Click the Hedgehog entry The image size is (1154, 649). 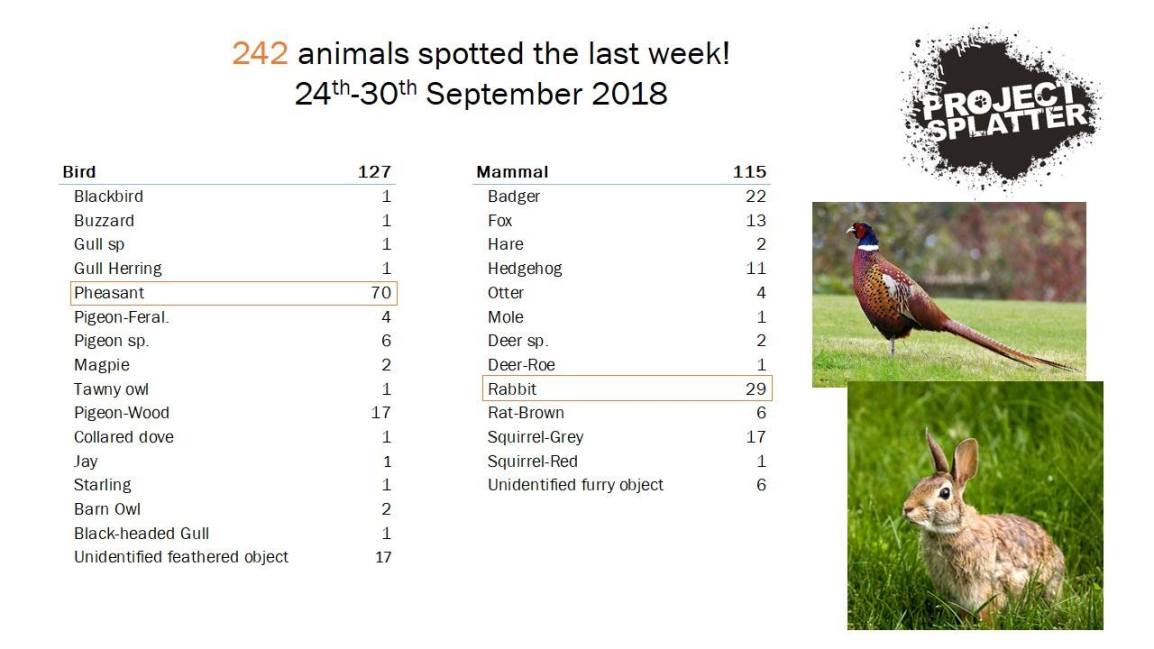525,268
